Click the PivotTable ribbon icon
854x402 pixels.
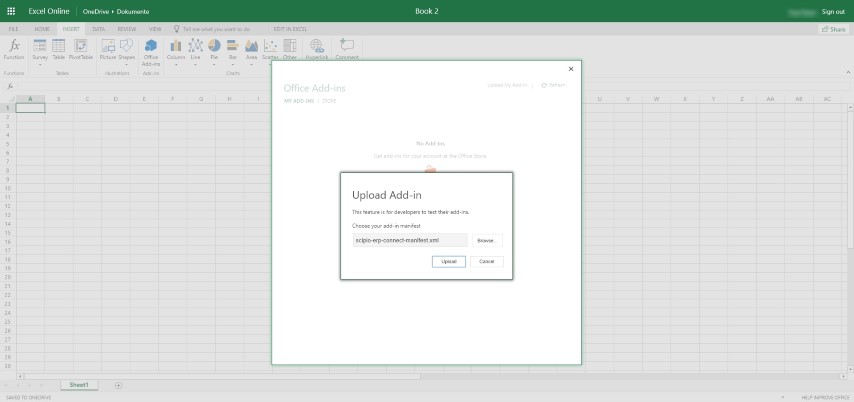[x=81, y=49]
